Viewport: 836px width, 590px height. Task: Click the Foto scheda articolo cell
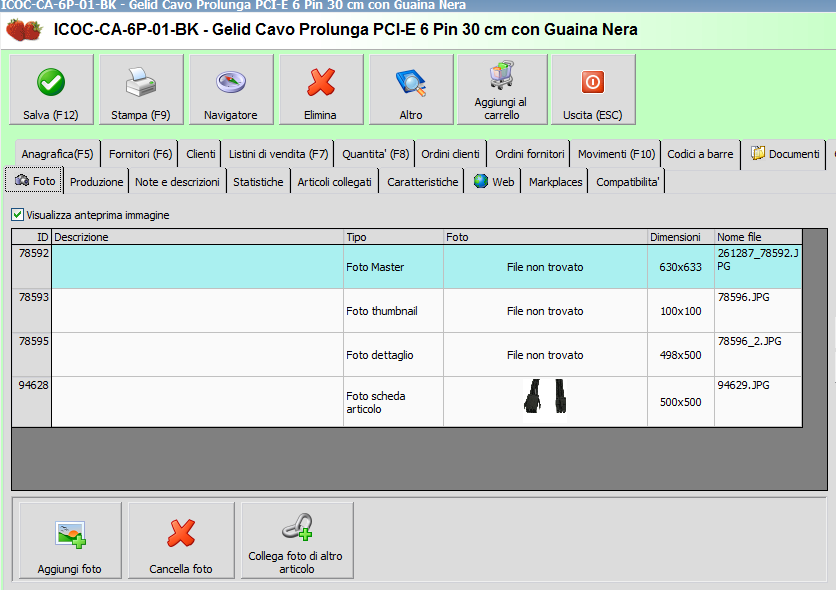[x=393, y=402]
